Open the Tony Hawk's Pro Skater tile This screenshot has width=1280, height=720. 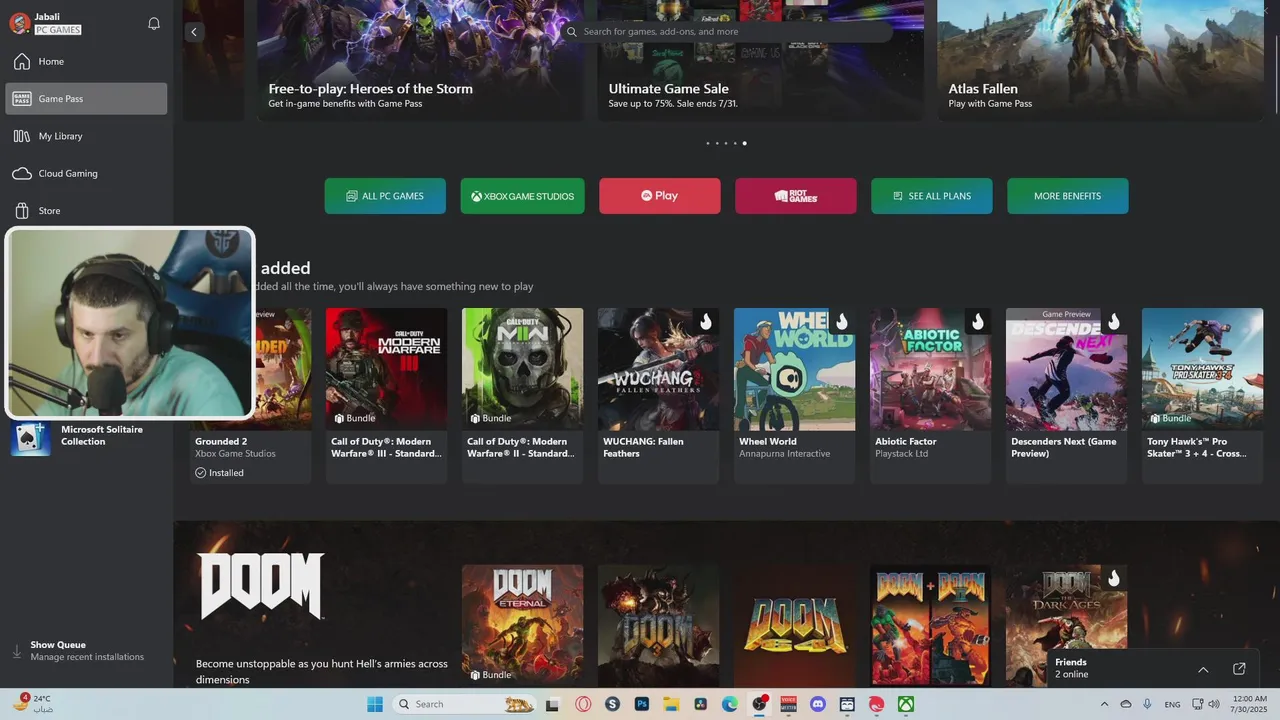tap(1202, 395)
